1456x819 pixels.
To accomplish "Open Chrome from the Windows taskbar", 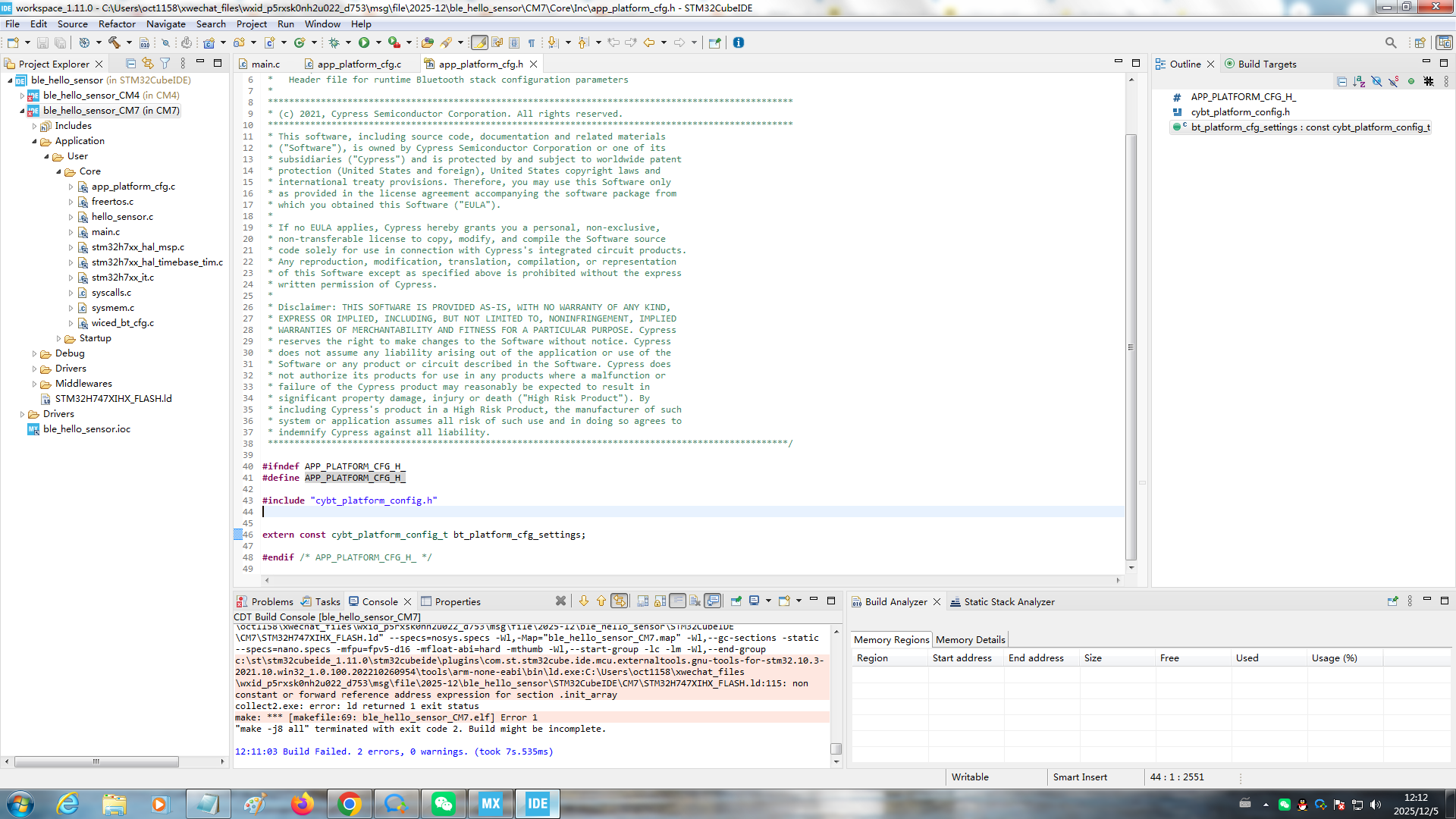I will tap(350, 804).
